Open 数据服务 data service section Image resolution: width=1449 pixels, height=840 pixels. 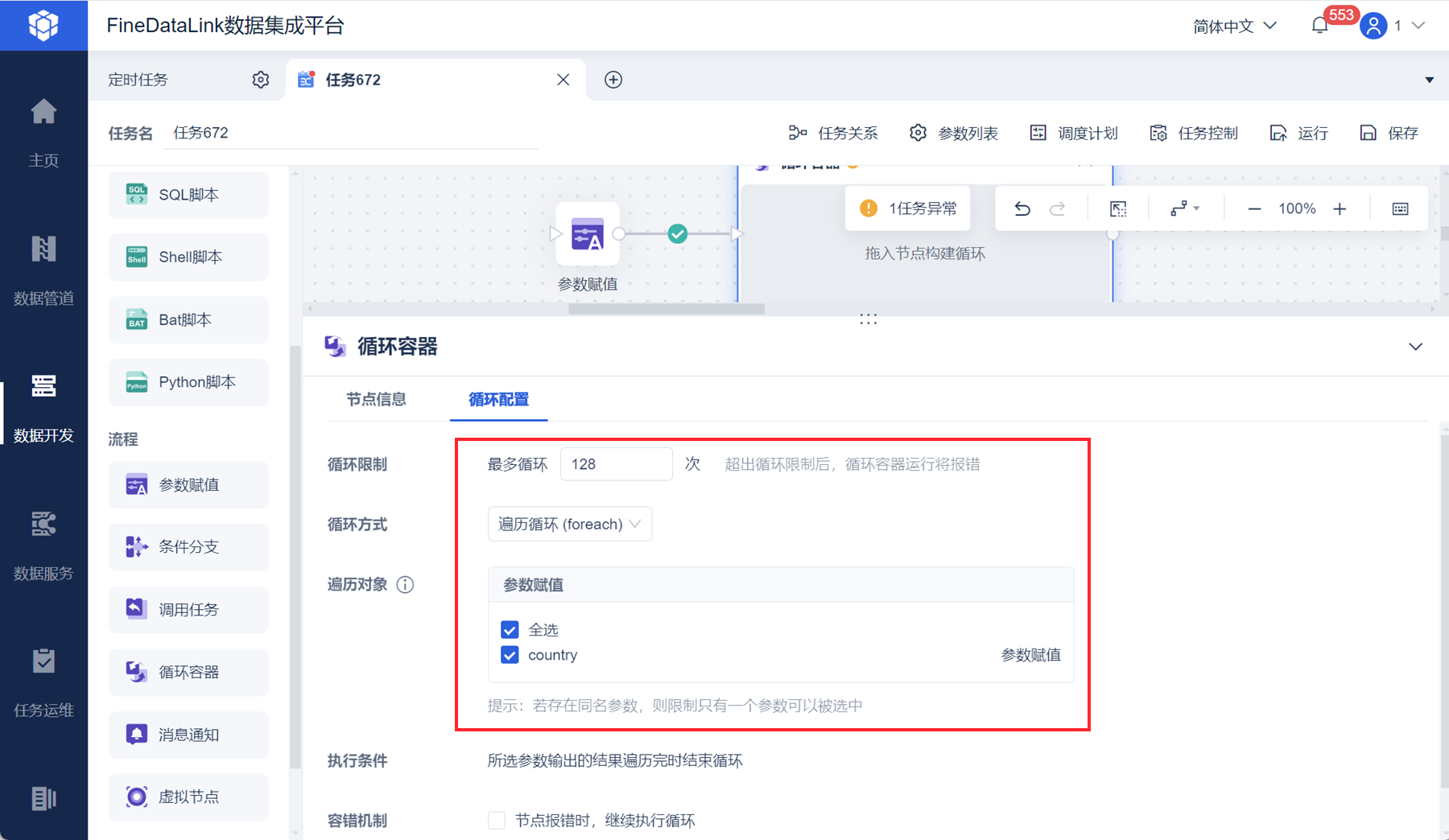click(43, 546)
